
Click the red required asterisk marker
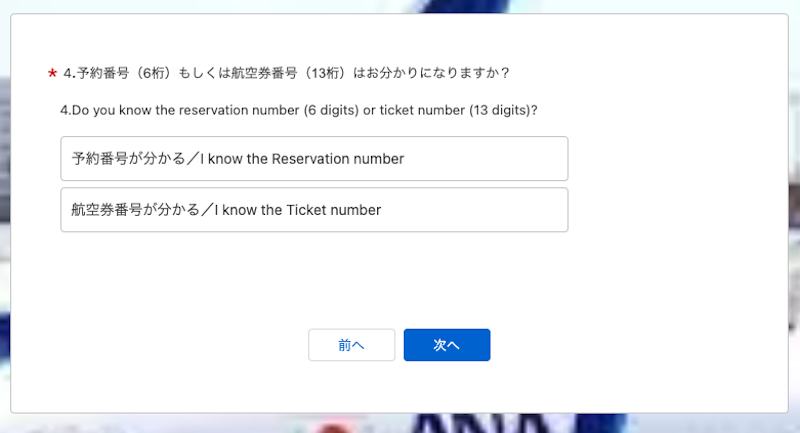point(52,74)
